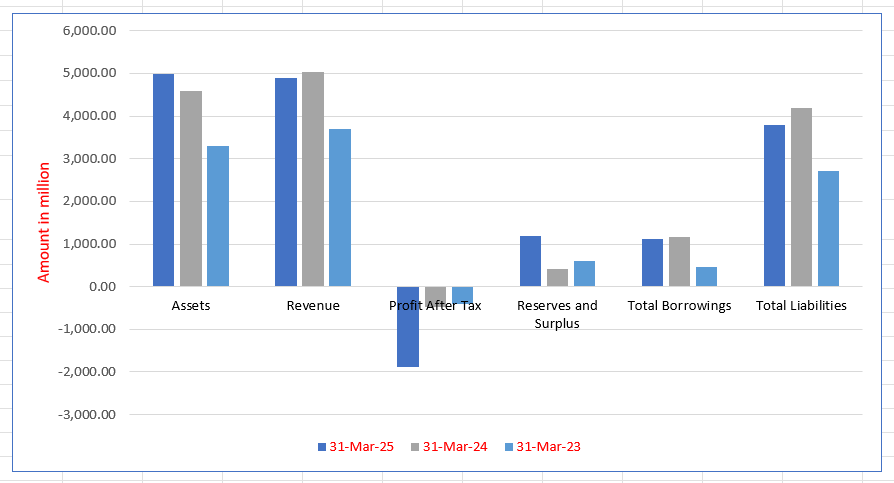Click the gray 31-Mar-24 legend marker
Screen dimensions: 894x483
[x=415, y=447]
